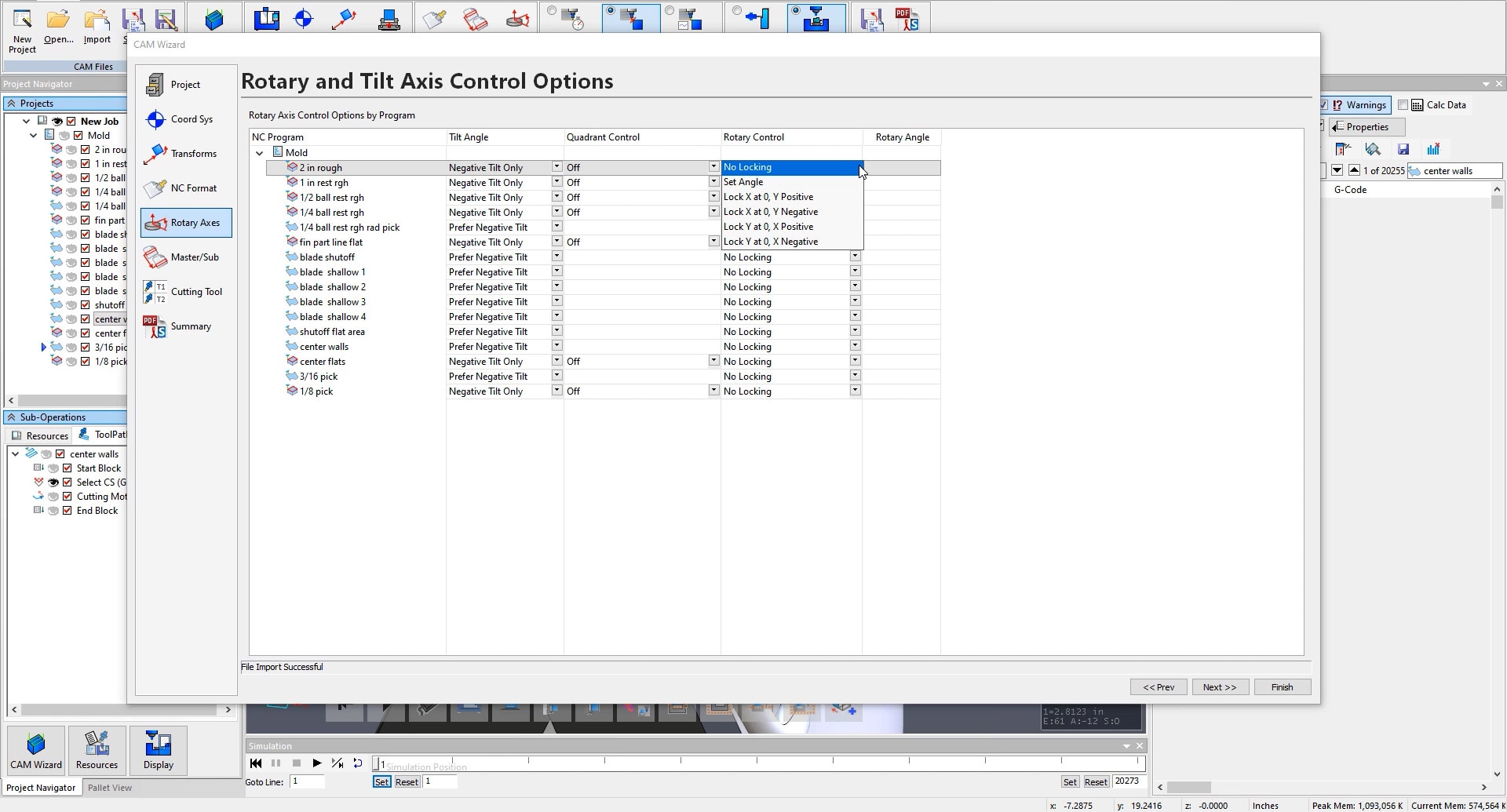Rewind simulation to the start
The image size is (1507, 812).
click(256, 763)
